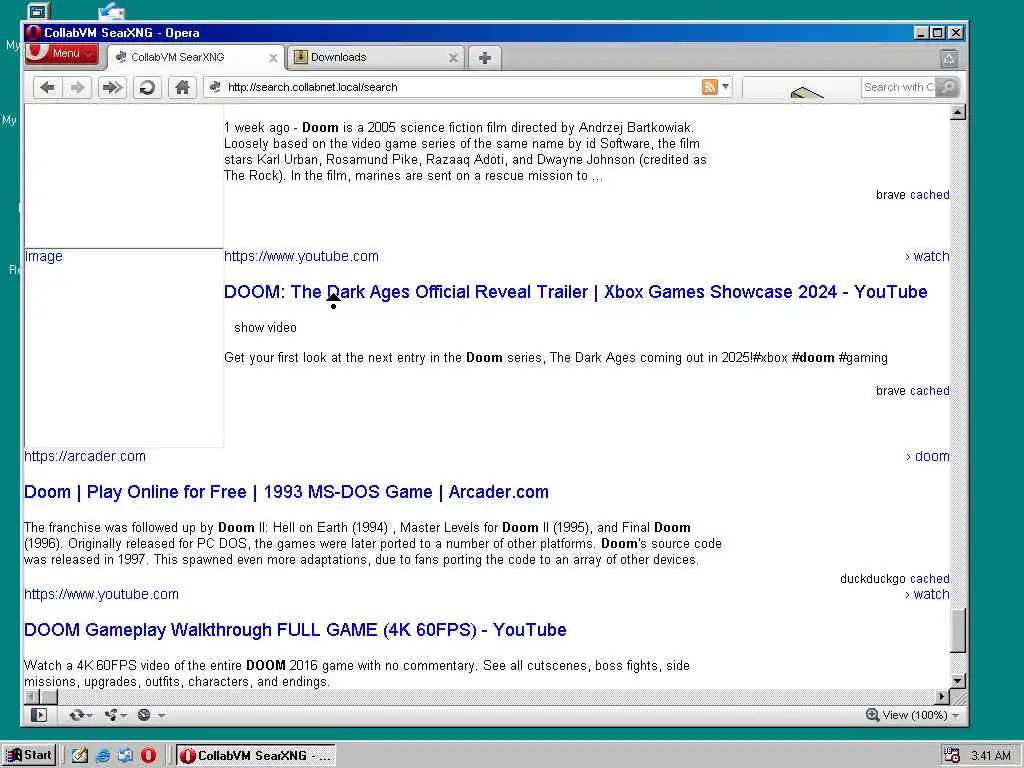Image resolution: width=1024 pixels, height=768 pixels.
Task: Click the RSS feed icon in address bar
Action: [709, 87]
